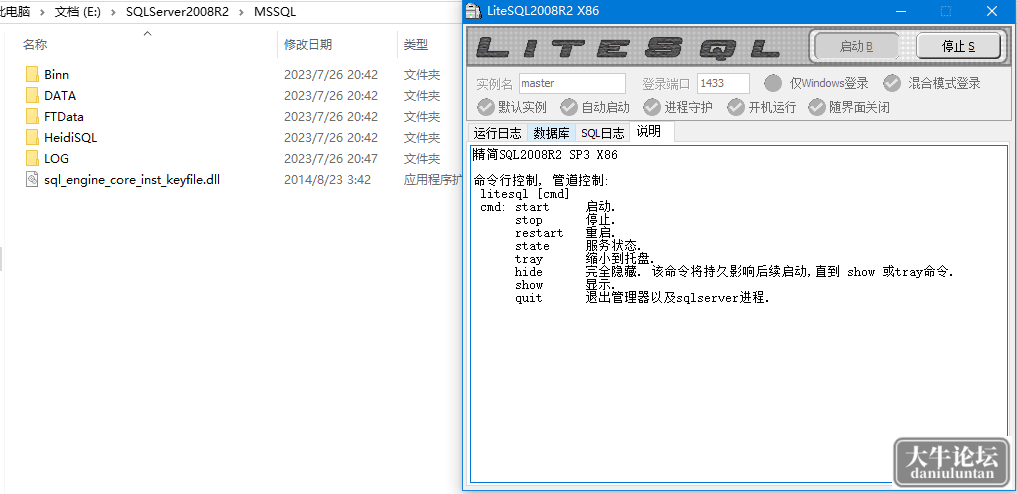This screenshot has width=1017, height=494.
Task: Toggle the 默认实例 checkbox
Action: tap(485, 107)
